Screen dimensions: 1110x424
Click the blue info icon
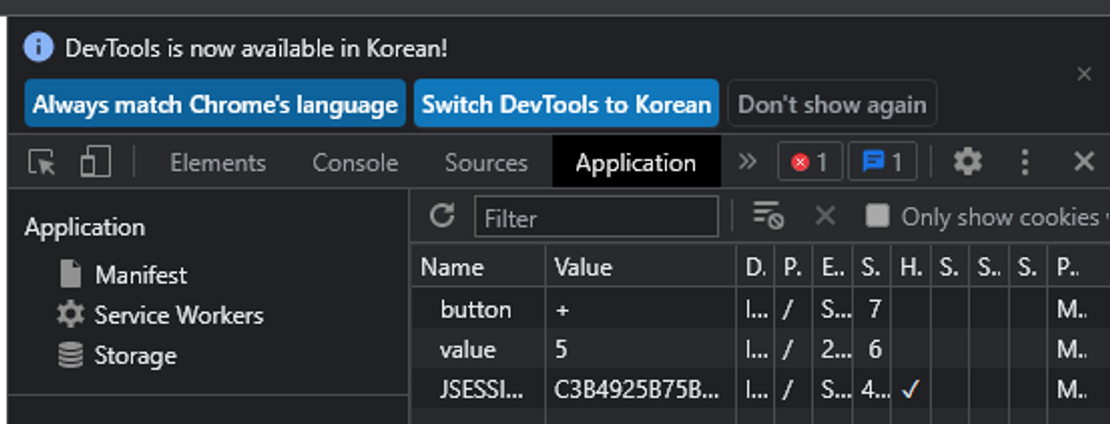38,47
